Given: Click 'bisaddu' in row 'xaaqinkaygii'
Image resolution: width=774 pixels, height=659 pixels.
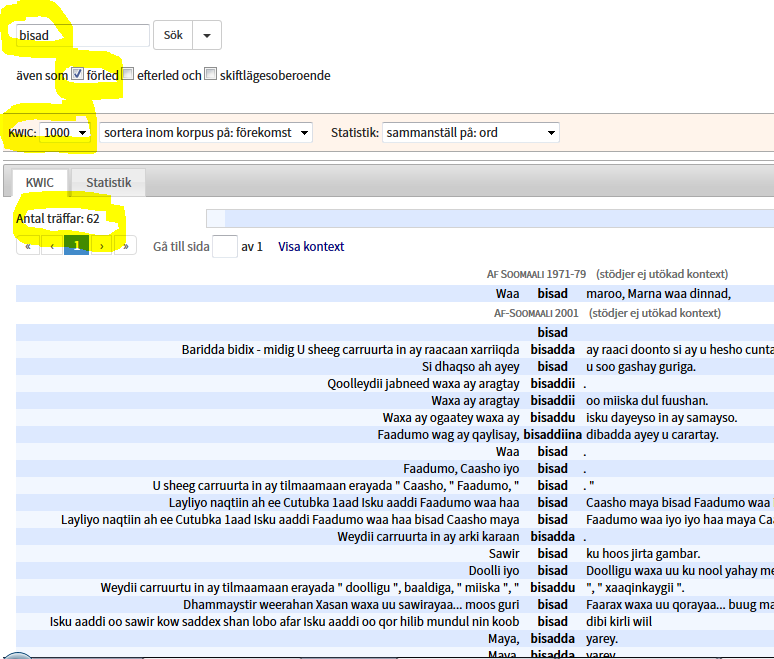Looking at the screenshot, I should (x=552, y=588).
